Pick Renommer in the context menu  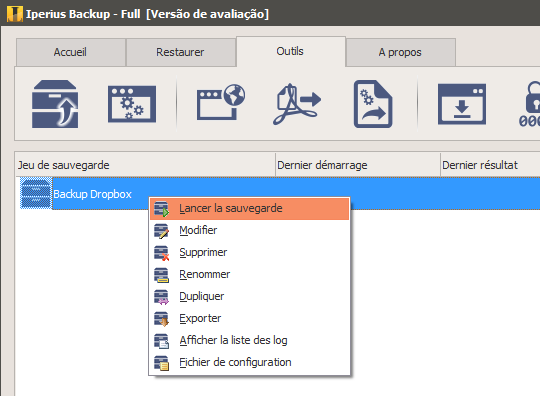pos(250,274)
